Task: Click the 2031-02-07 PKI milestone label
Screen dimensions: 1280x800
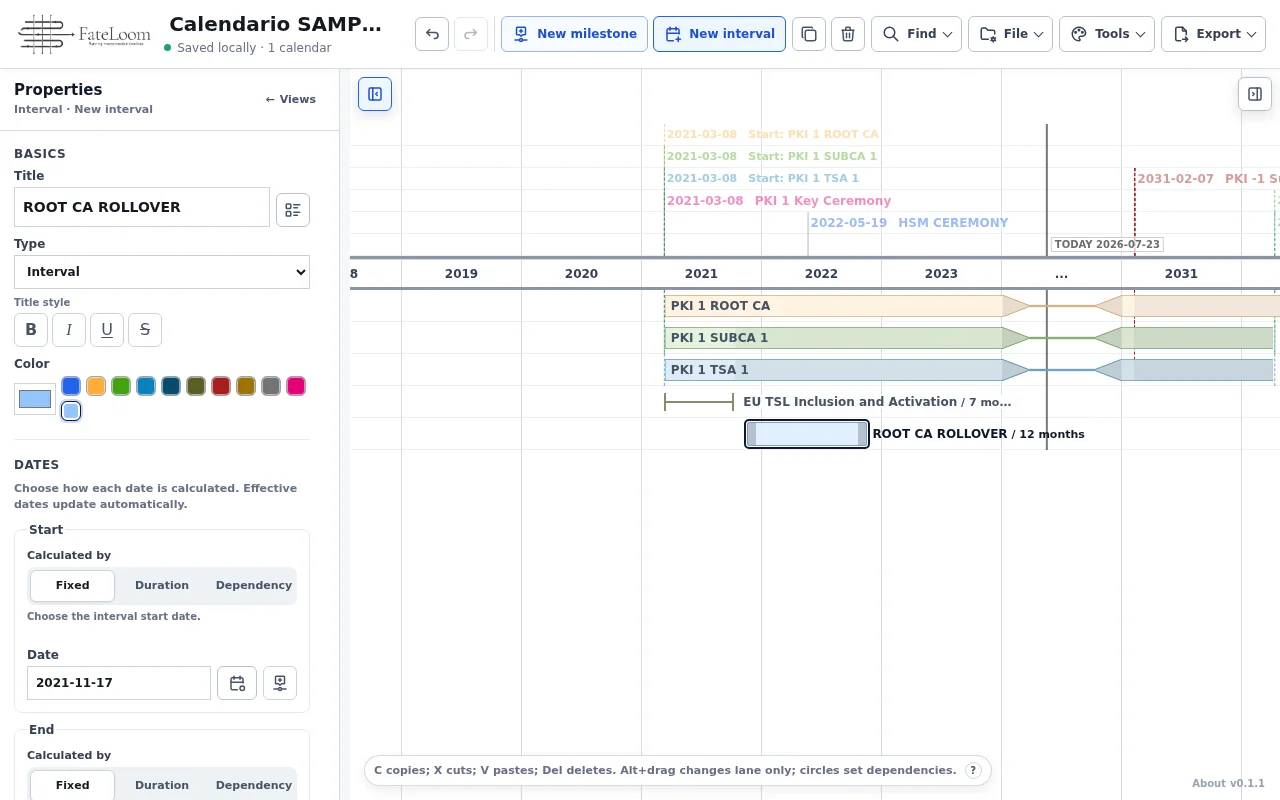Action: coord(1208,179)
